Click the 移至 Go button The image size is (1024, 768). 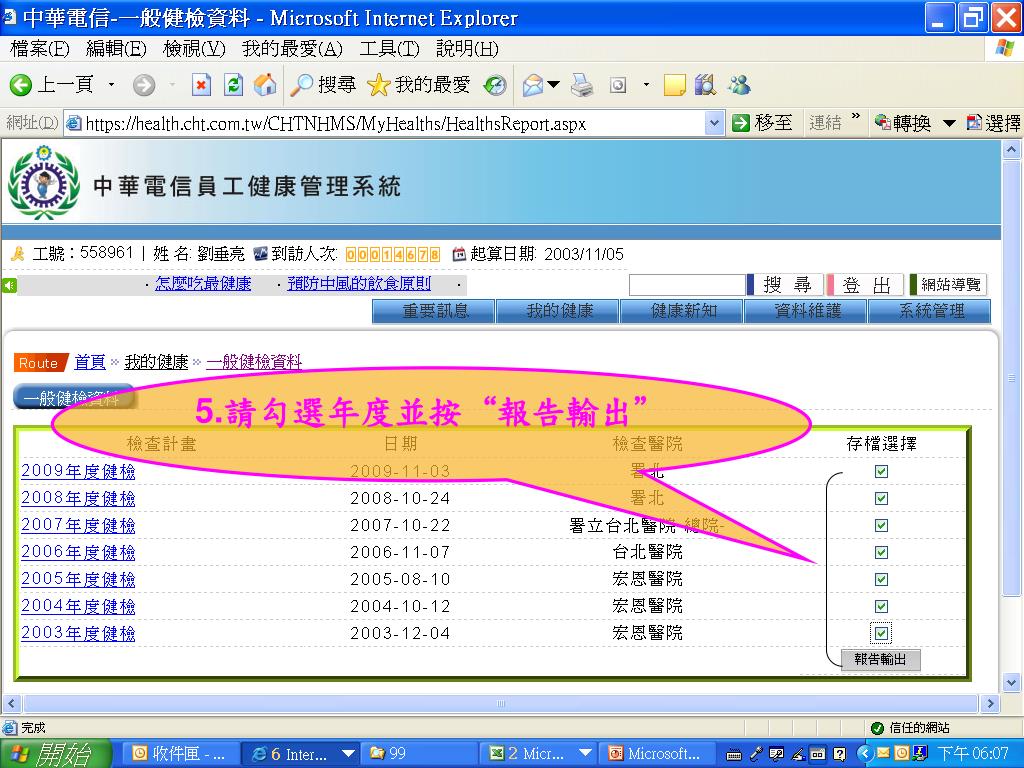(761, 123)
